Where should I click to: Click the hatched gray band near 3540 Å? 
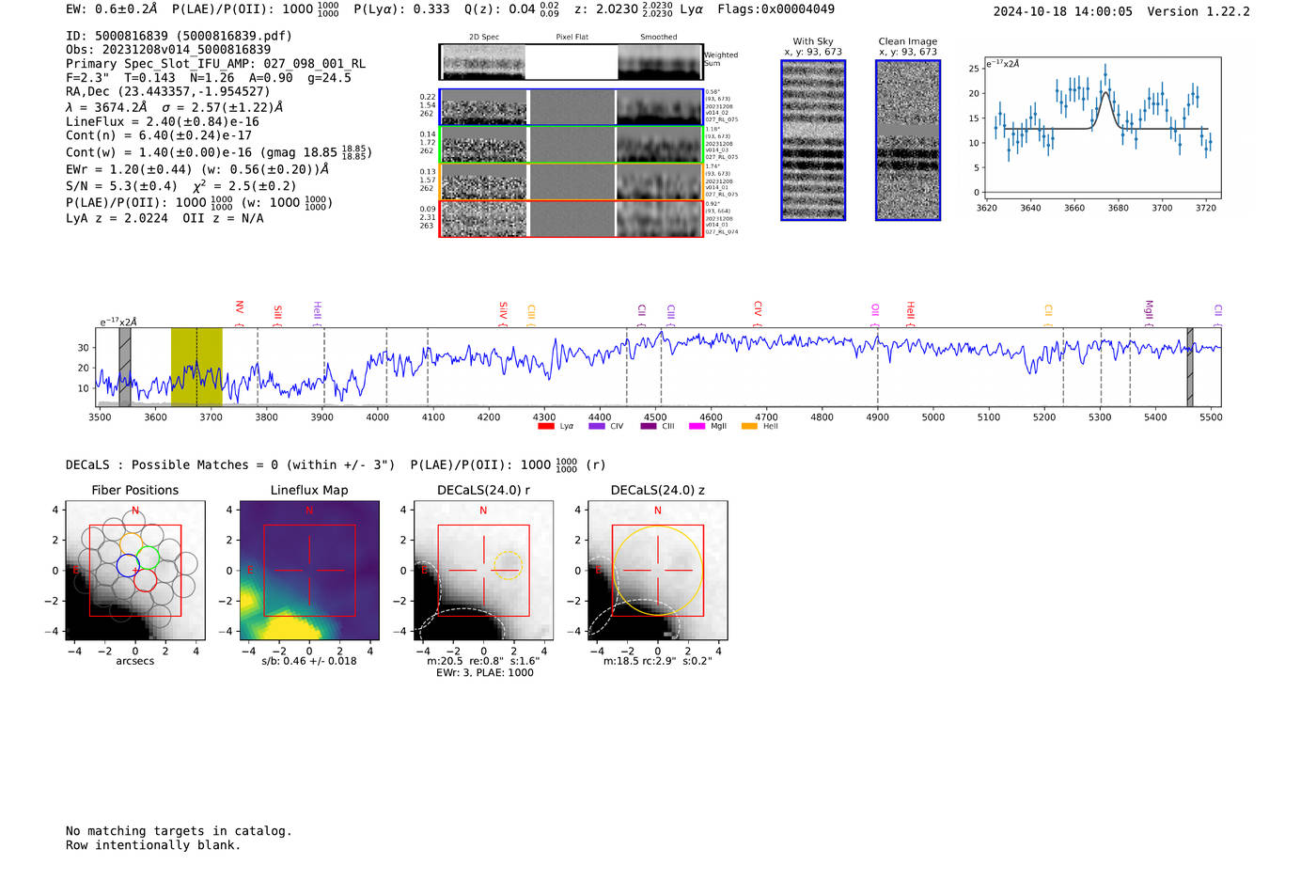(125, 367)
